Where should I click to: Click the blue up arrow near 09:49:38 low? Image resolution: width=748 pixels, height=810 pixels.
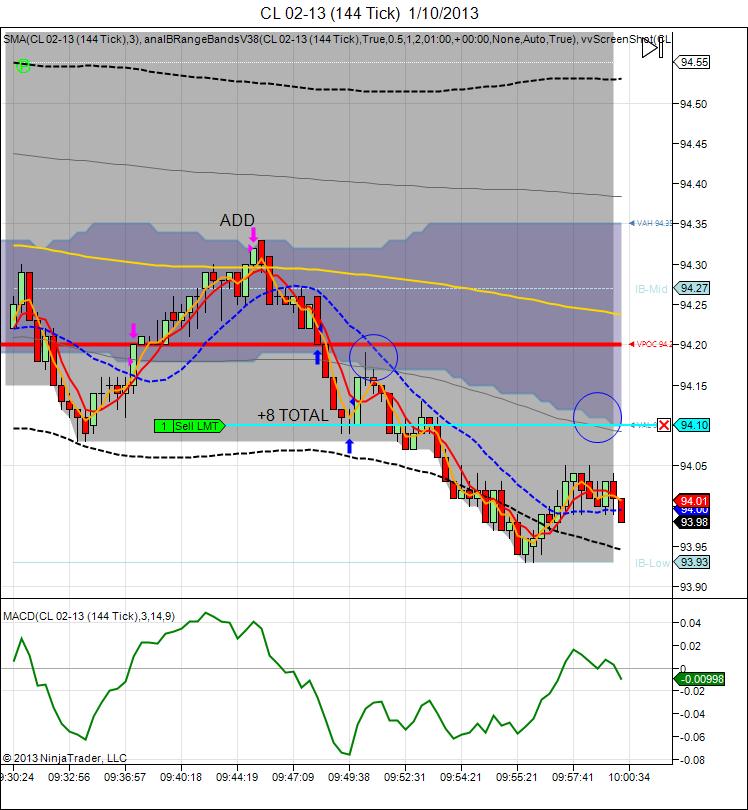[349, 446]
